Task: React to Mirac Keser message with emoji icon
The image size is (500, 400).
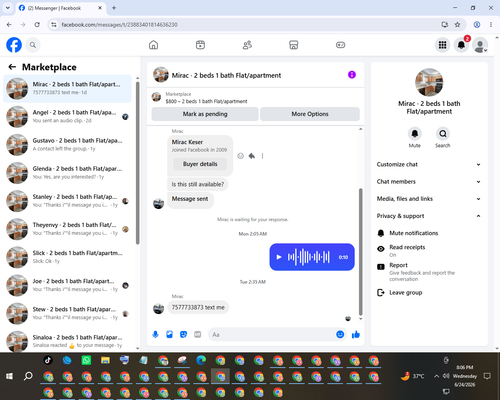Action: click(240, 156)
